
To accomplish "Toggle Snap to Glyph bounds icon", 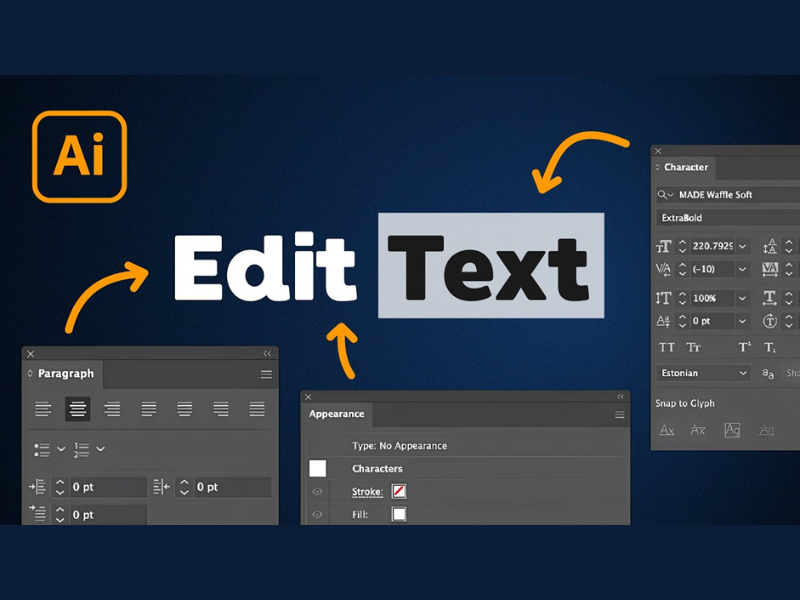I will tap(732, 430).
